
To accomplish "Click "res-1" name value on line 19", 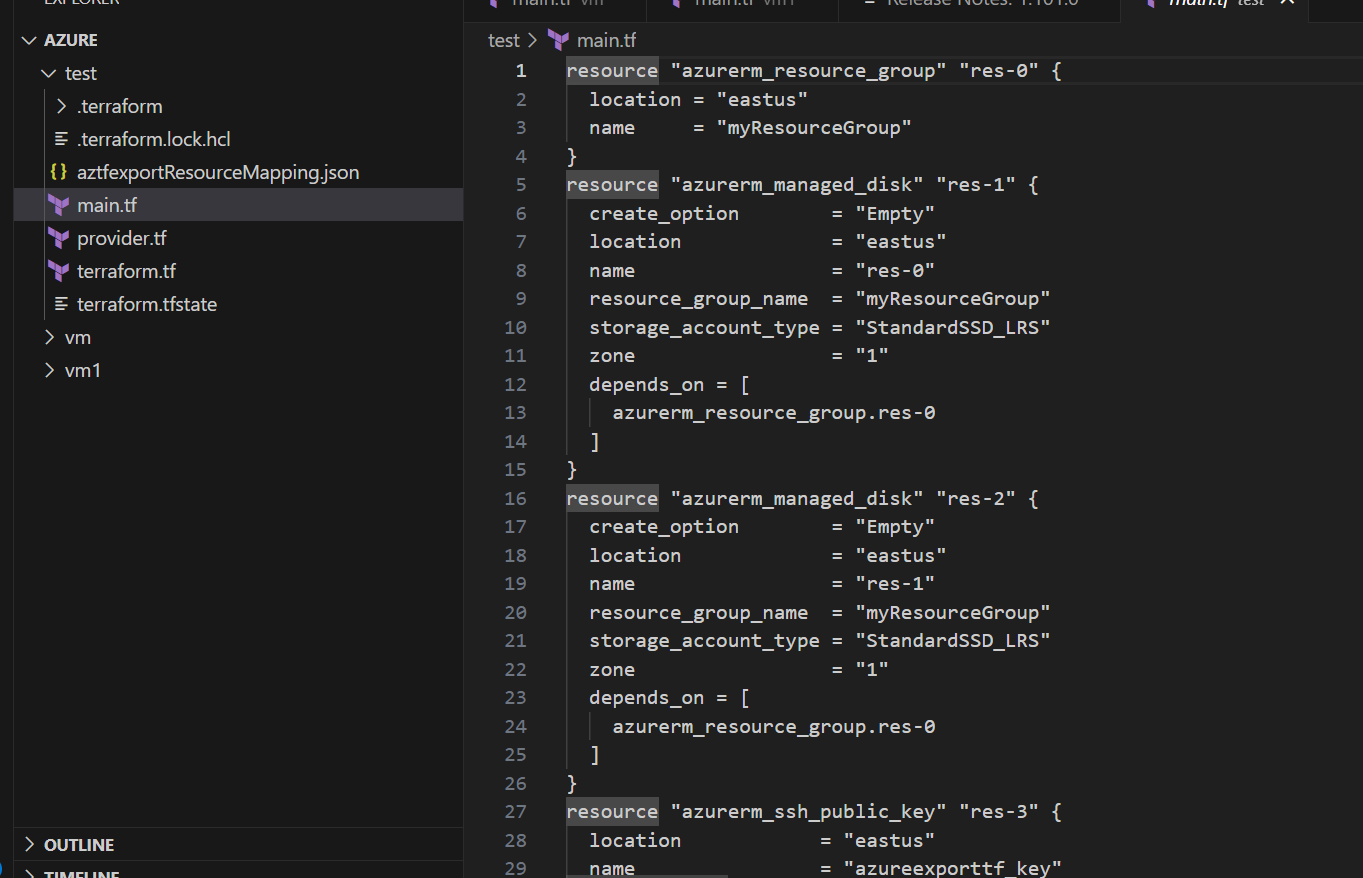I will (895, 583).
